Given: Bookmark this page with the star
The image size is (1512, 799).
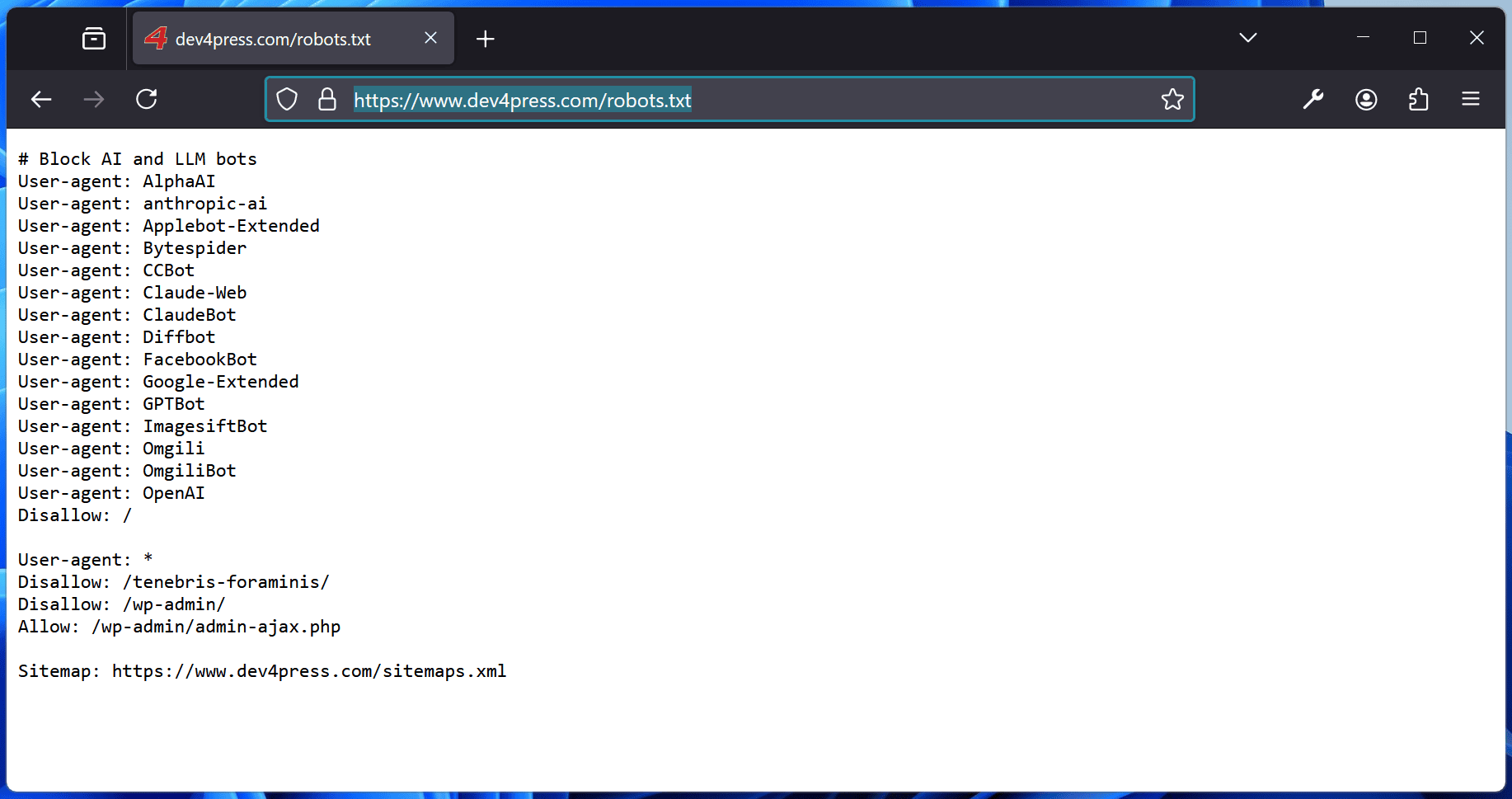Looking at the screenshot, I should pyautogui.click(x=1172, y=100).
